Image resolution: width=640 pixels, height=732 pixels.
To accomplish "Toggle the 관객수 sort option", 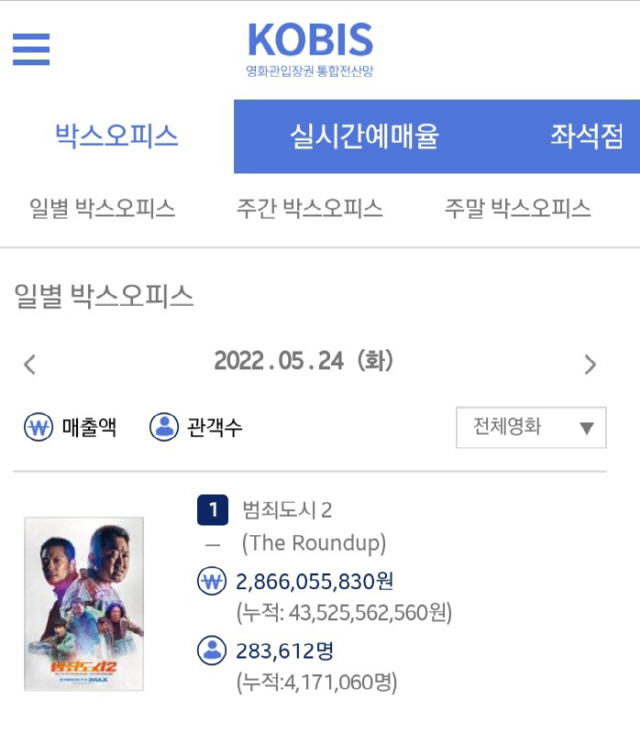I will (x=214, y=428).
